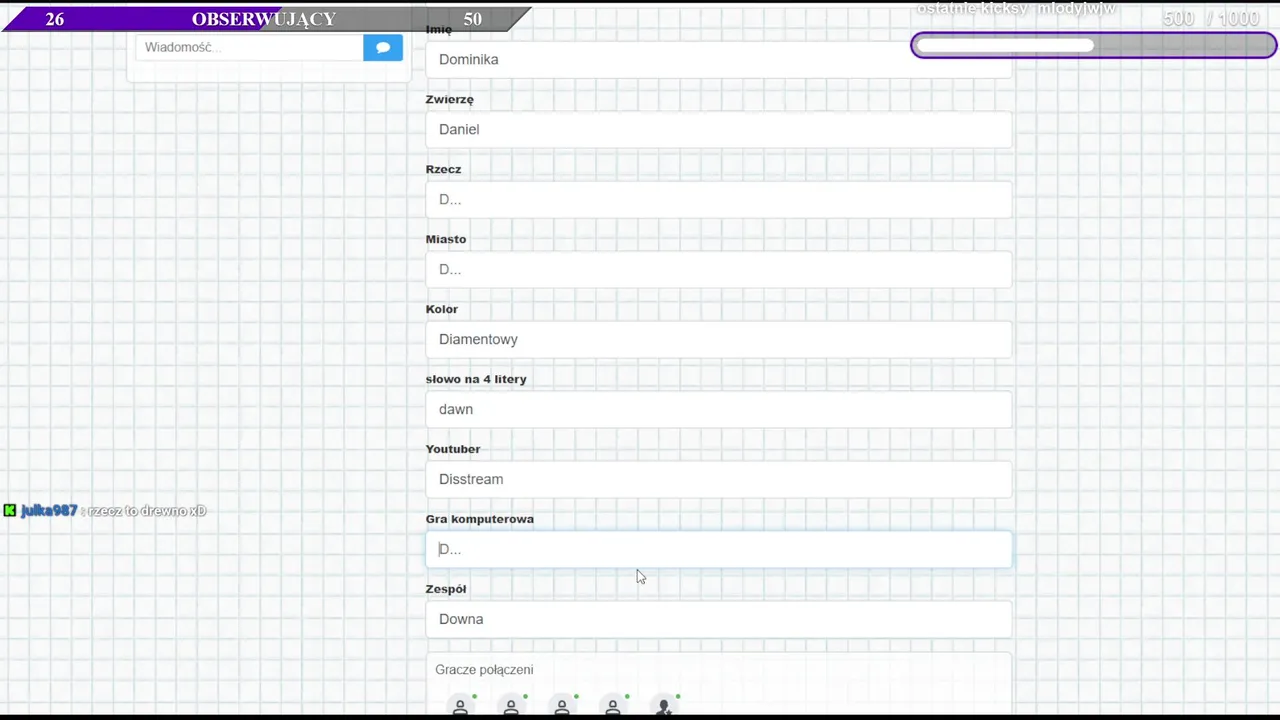Click the 'Rzecz' field label

[x=444, y=169]
